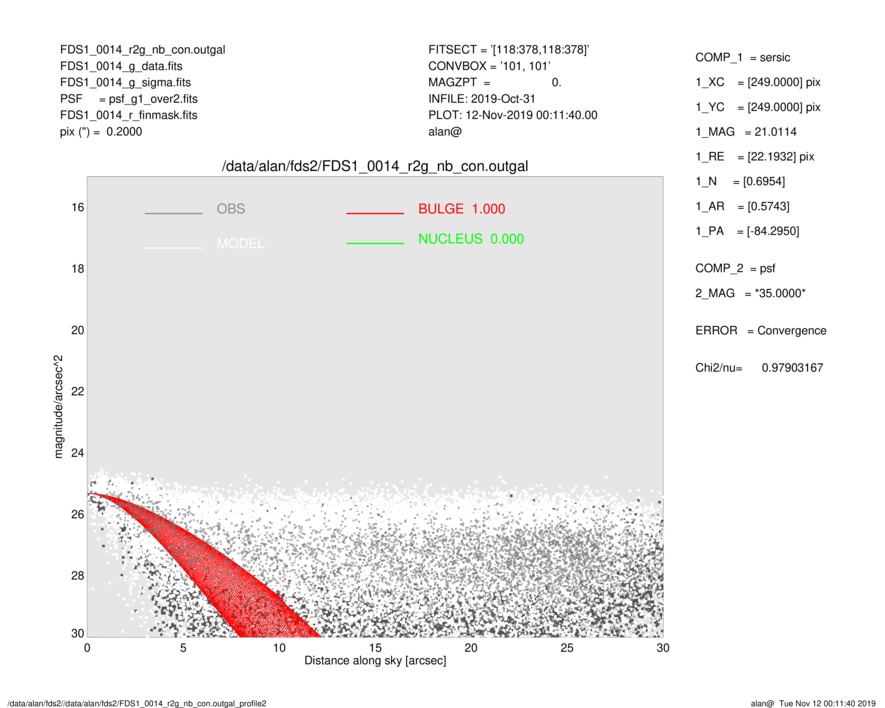Click 1_PA = [-84.2950] value
885x708 pixels.
click(x=747, y=231)
